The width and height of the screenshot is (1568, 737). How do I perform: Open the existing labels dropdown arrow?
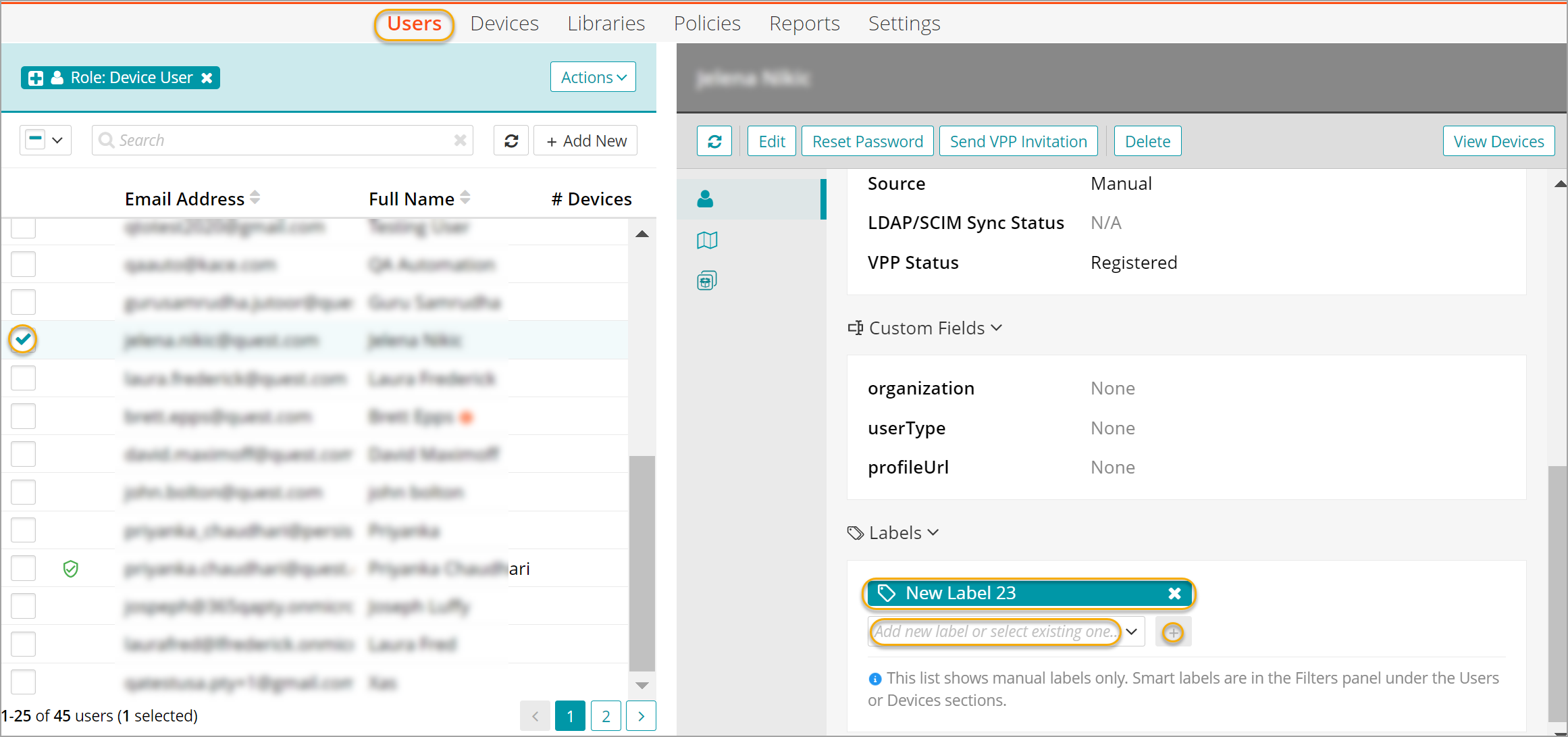[1132, 632]
